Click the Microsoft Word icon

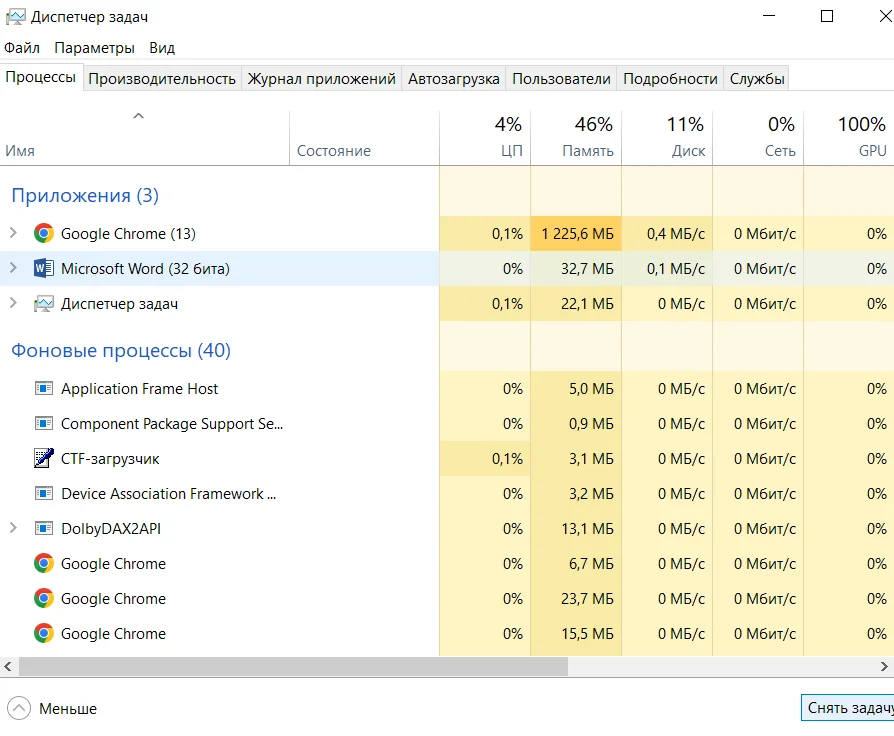coord(43,269)
